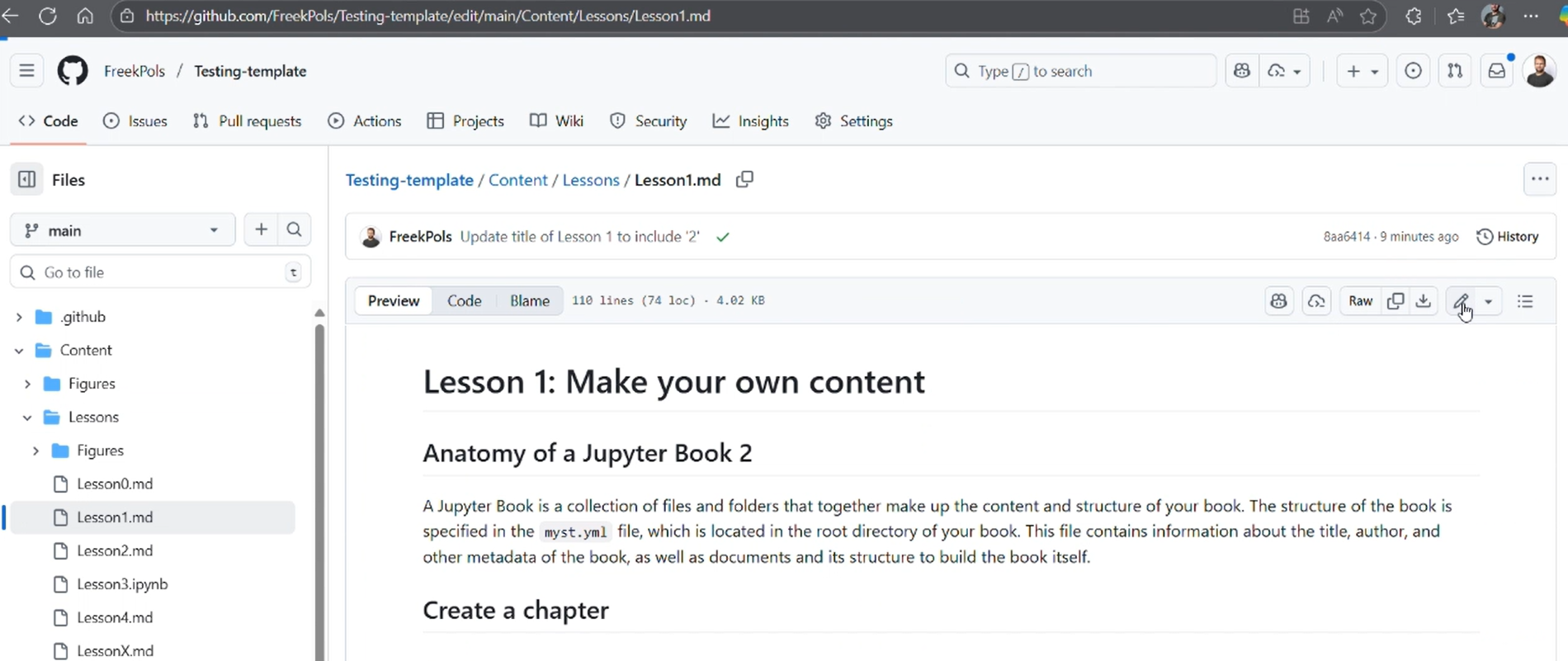Expand the Figures folder under Content
1568x661 pixels.
pyautogui.click(x=27, y=384)
